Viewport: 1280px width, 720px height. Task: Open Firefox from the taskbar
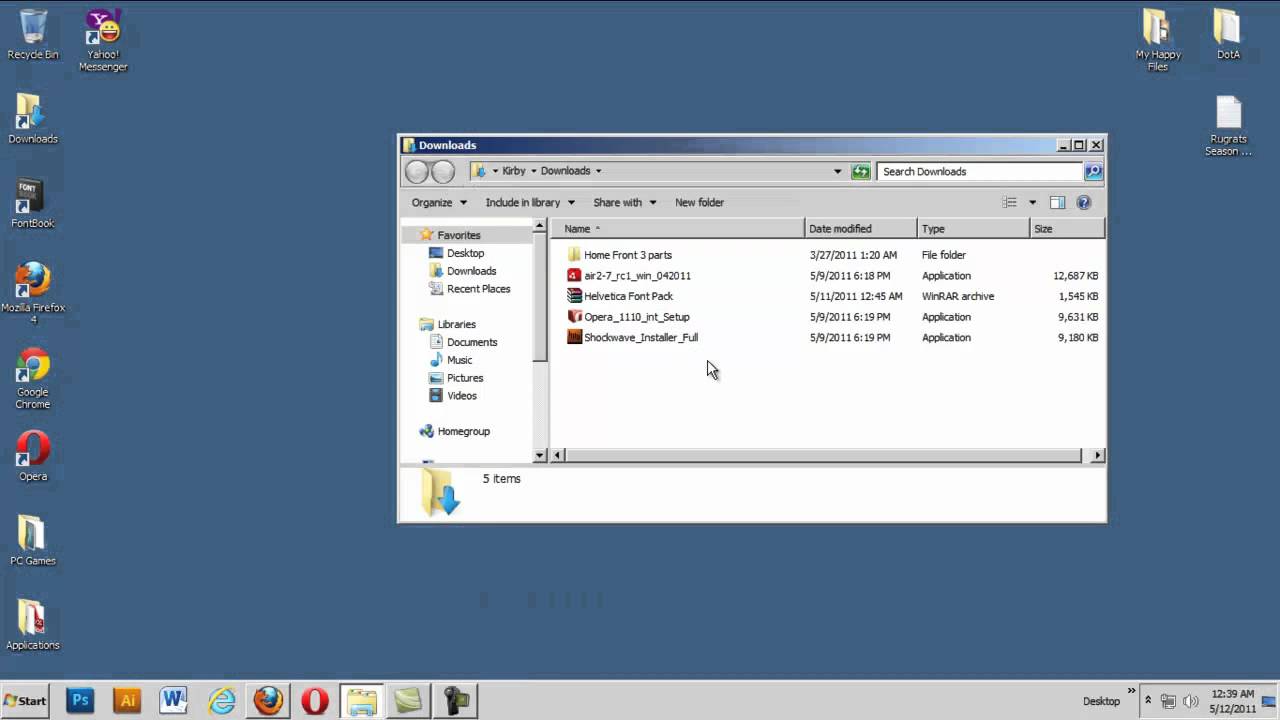tap(268, 701)
